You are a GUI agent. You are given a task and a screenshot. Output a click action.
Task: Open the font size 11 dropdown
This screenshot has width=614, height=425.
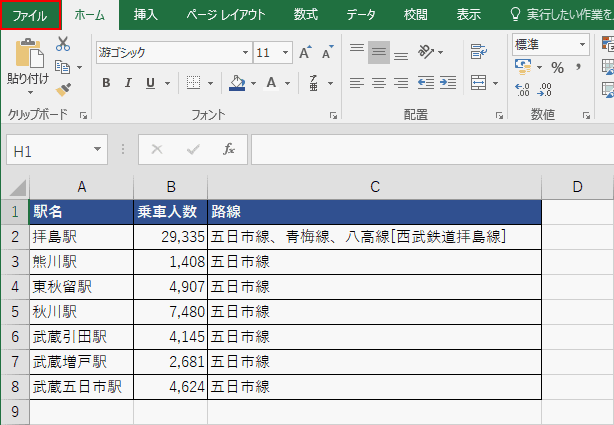pos(285,52)
